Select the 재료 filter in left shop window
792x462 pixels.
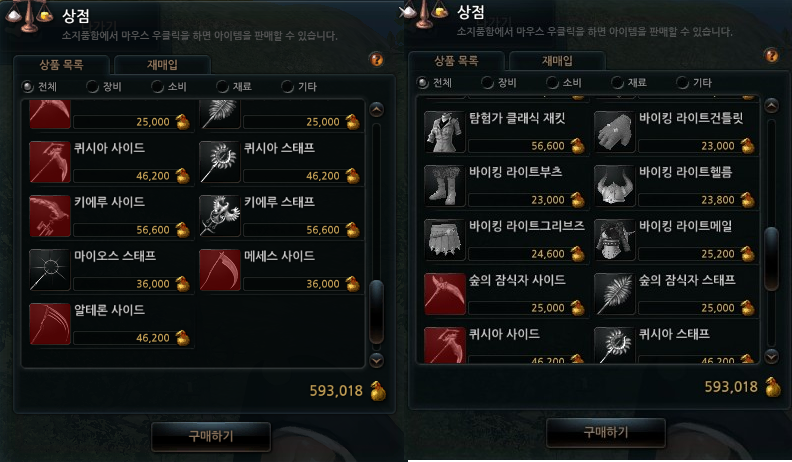[234, 87]
